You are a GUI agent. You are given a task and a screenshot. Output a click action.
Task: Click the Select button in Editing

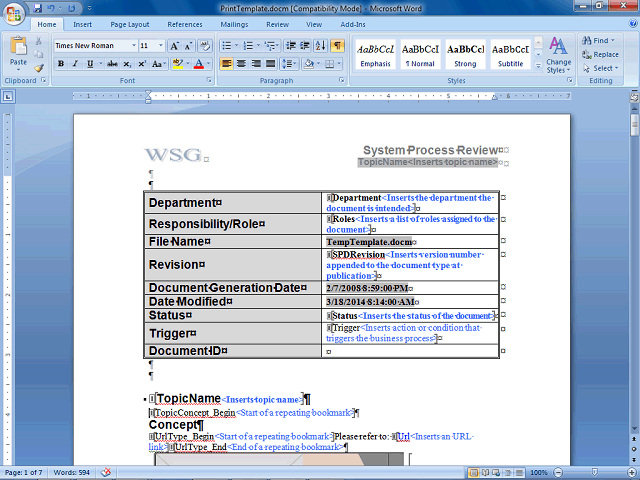pos(600,68)
